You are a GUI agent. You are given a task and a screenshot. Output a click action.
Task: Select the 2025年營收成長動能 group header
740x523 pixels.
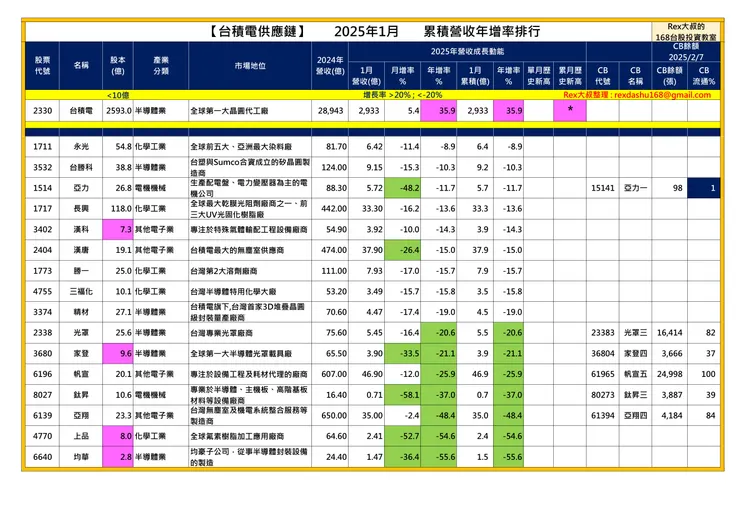coord(467,51)
